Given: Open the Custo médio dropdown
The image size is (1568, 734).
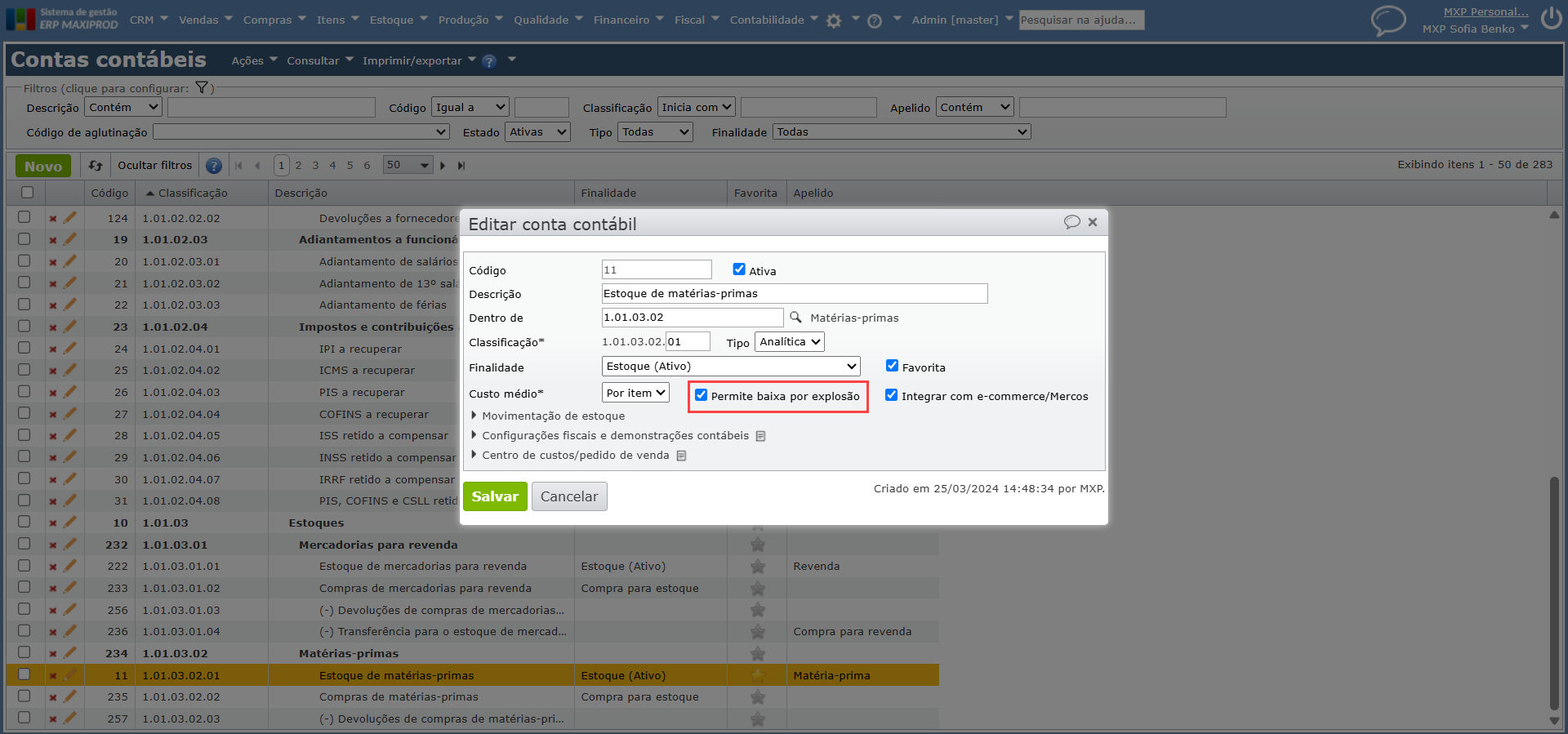Looking at the screenshot, I should (x=635, y=393).
